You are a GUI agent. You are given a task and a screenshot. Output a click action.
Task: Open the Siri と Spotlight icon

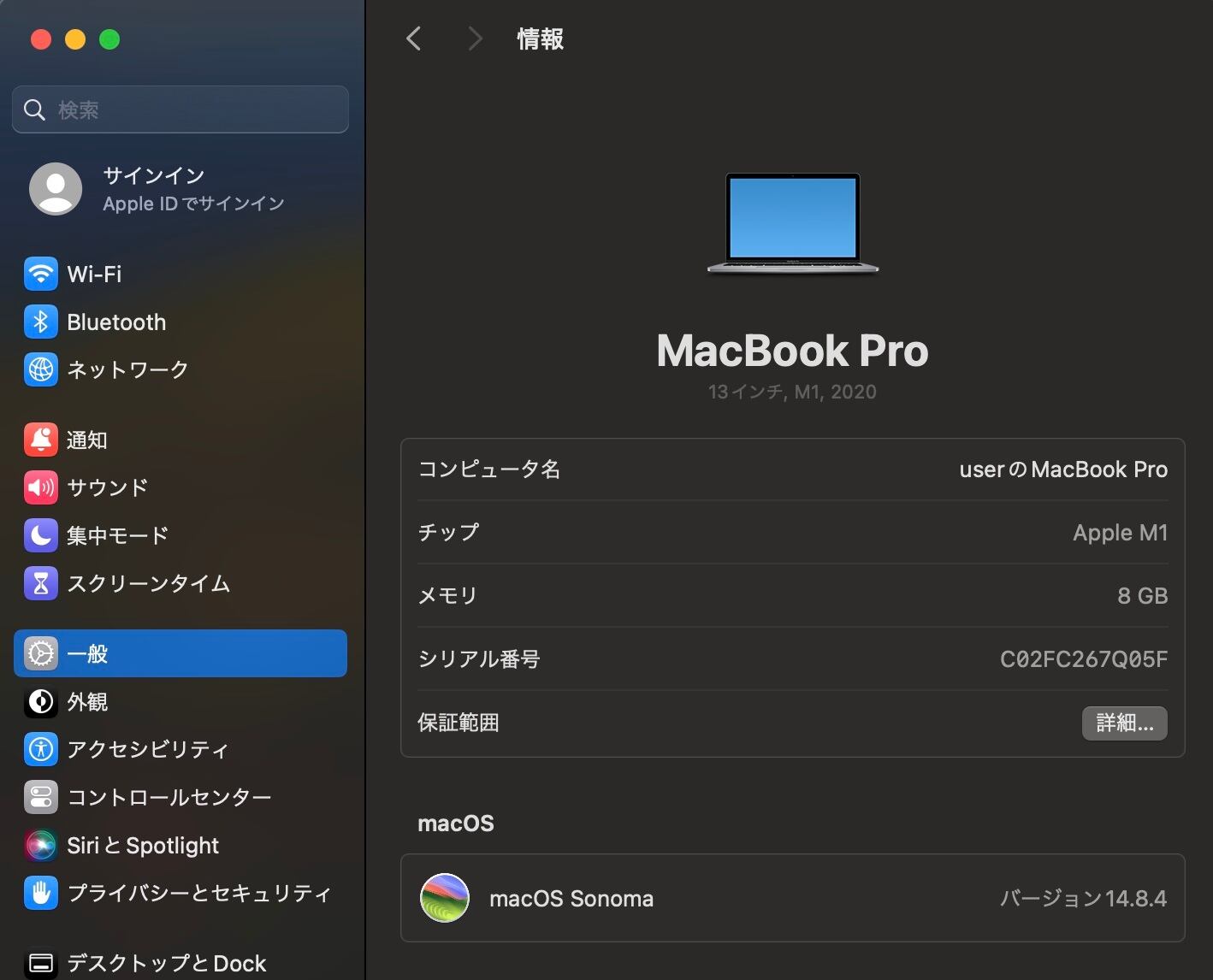[x=41, y=845]
